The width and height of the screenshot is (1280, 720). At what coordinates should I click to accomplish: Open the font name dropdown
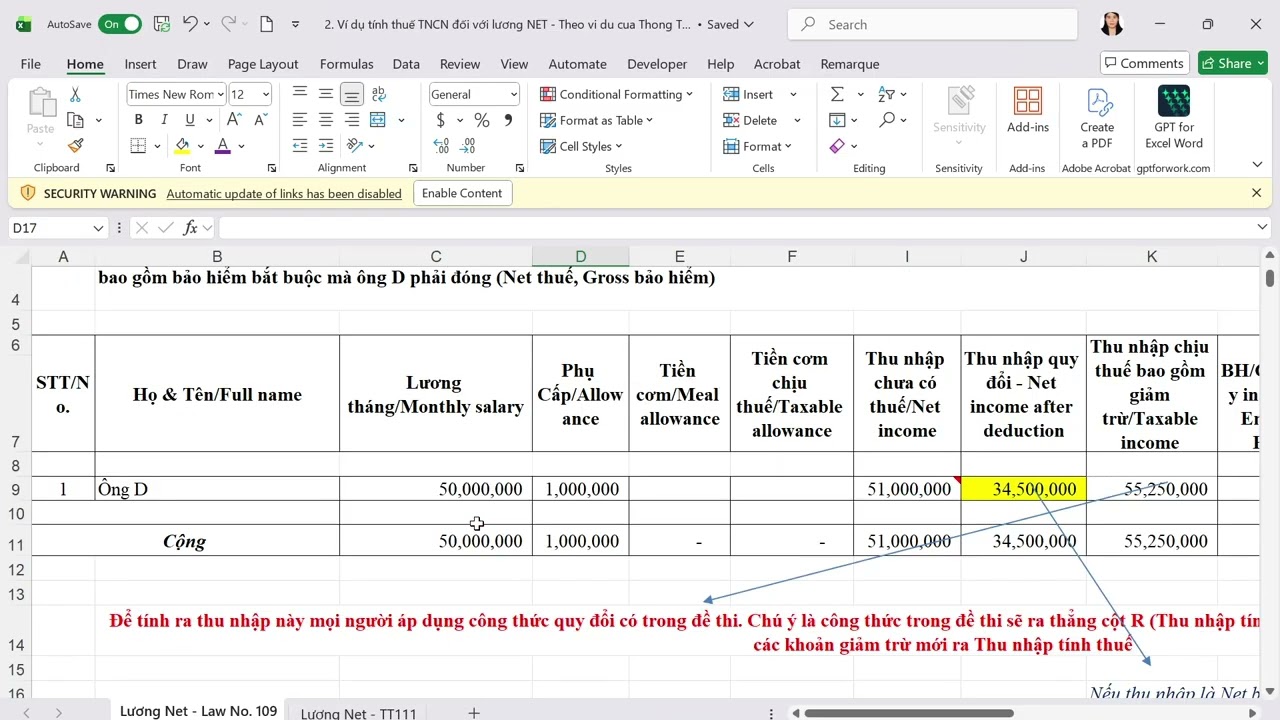point(220,94)
